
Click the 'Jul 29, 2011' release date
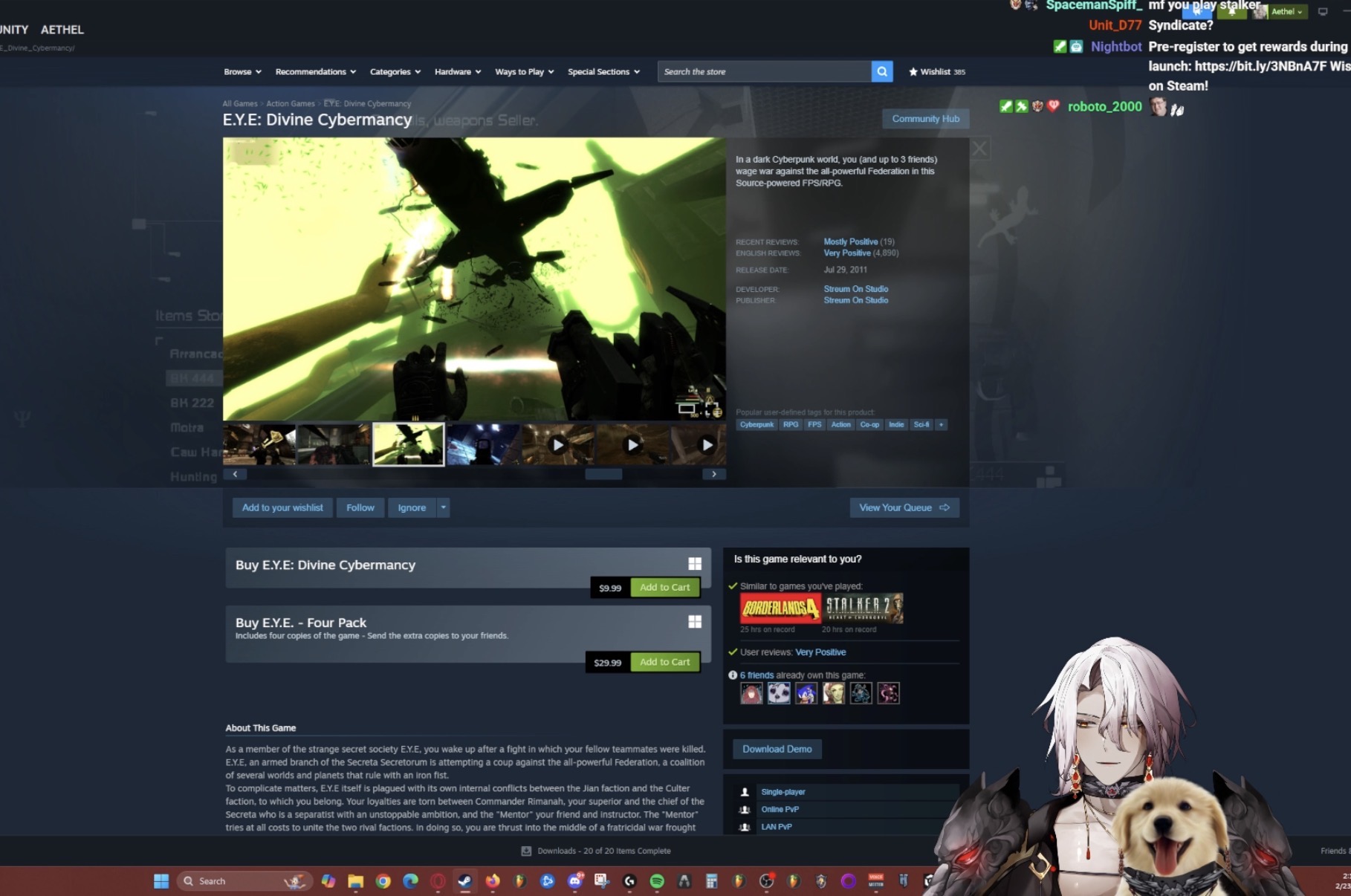click(845, 270)
